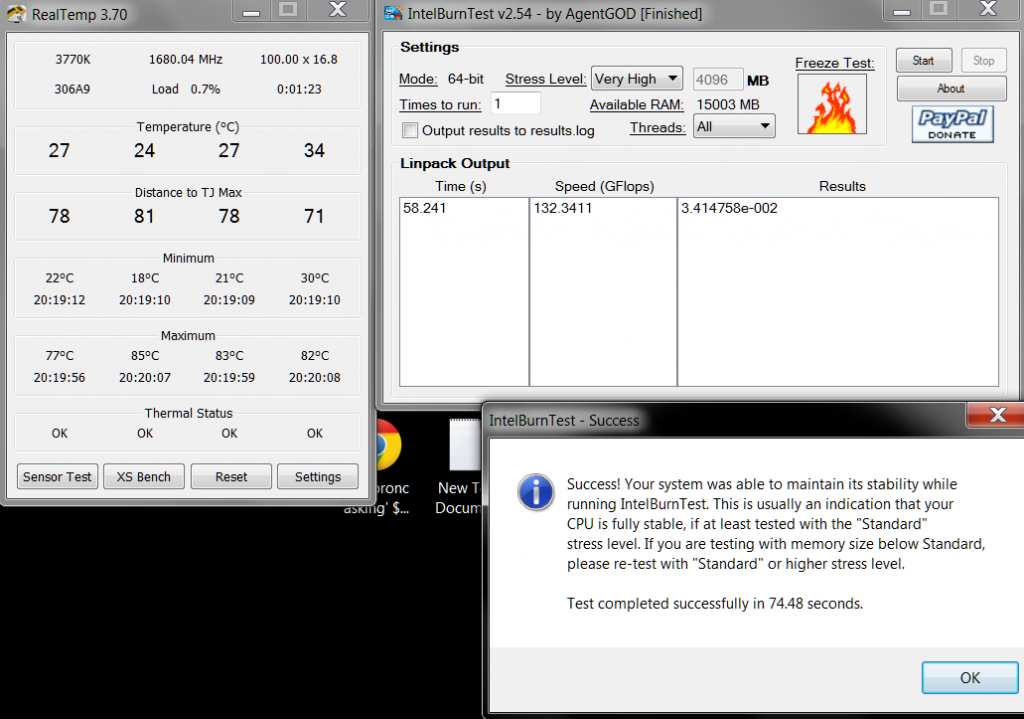The height and width of the screenshot is (719, 1024).
Task: Click the greyed Stop button
Action: point(983,60)
